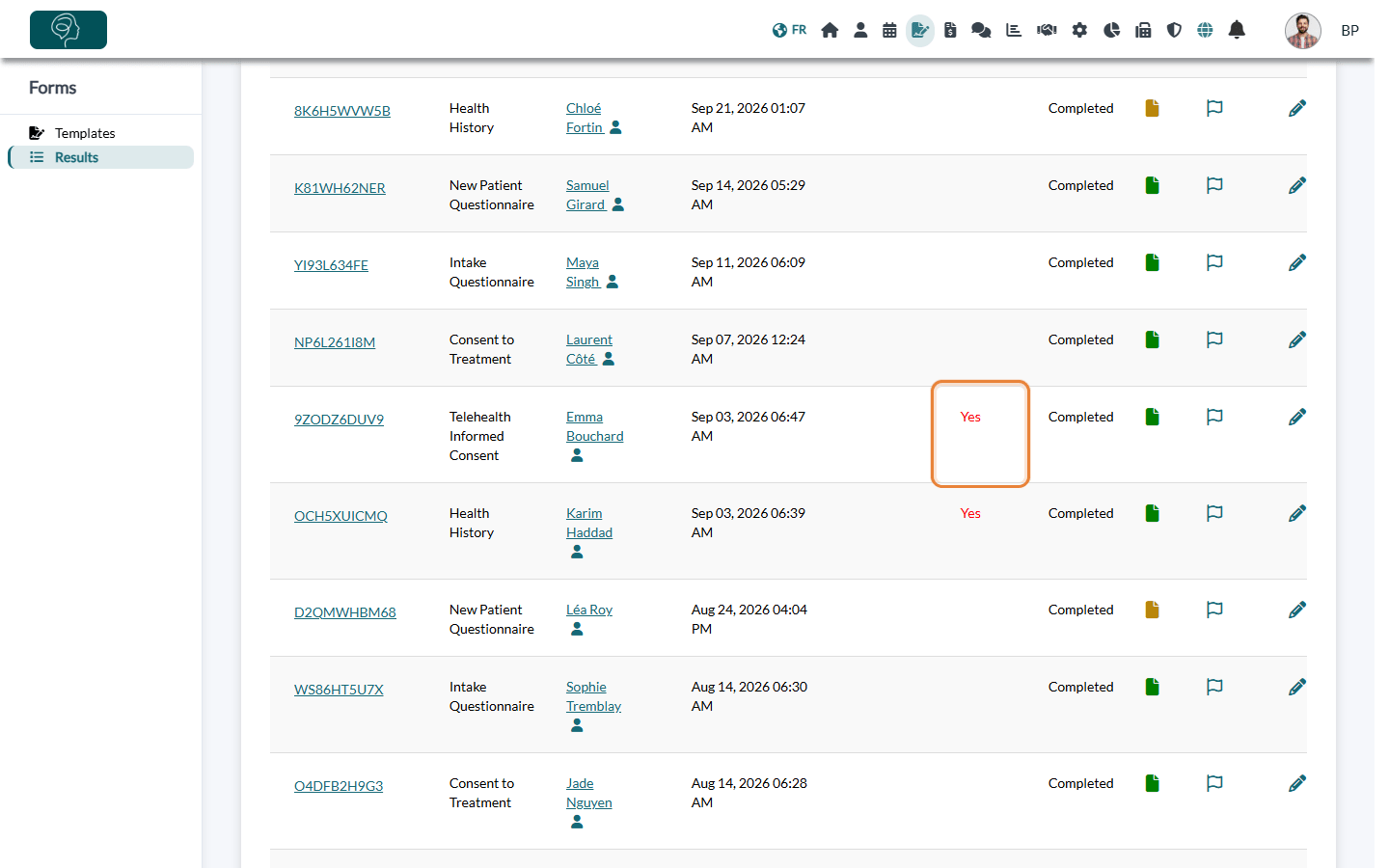Image resolution: width=1389 pixels, height=868 pixels.
Task: Click the teal globe icon beside the bell
Action: (1205, 30)
